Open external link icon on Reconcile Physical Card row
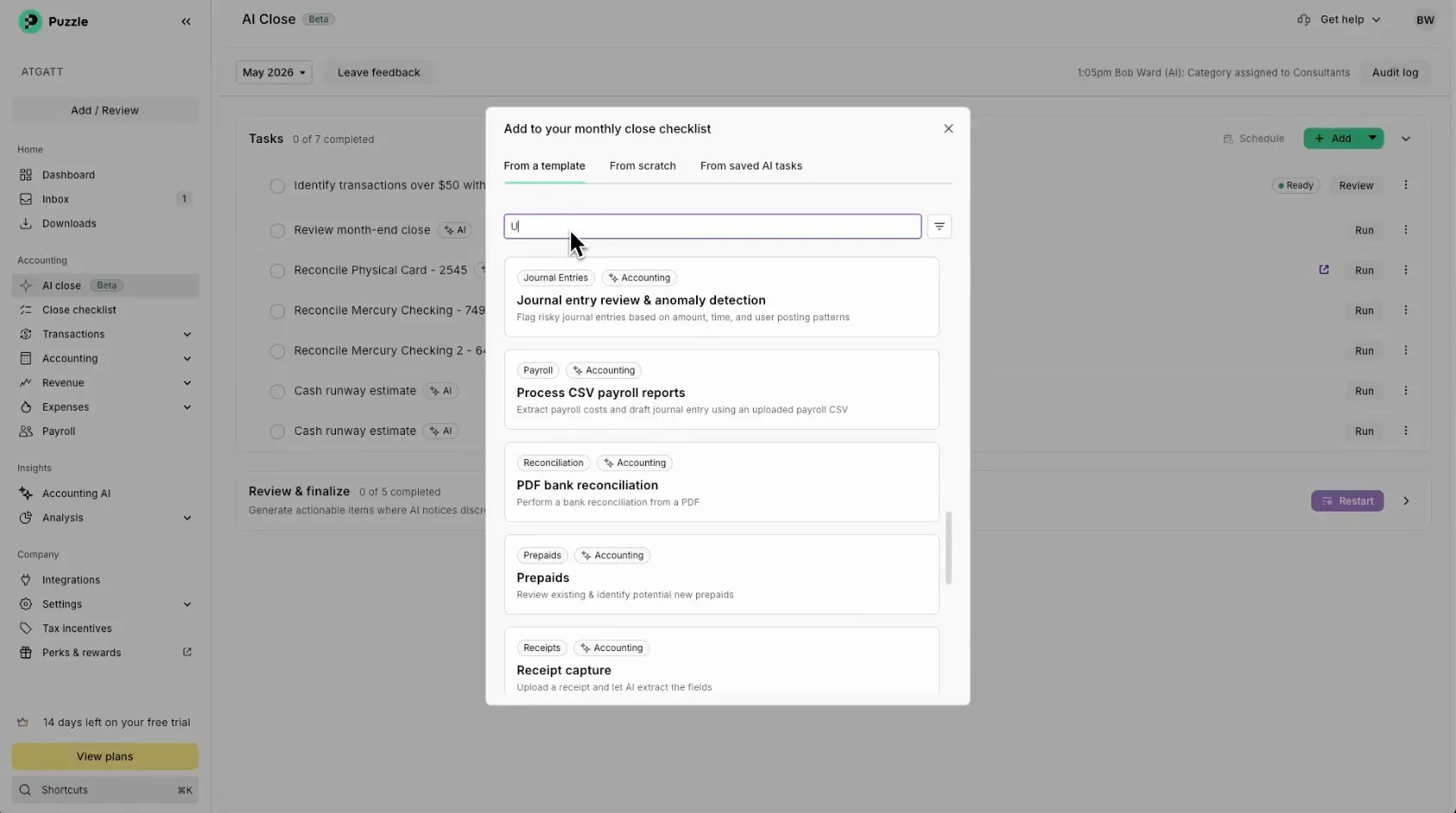Image resolution: width=1456 pixels, height=813 pixels. pos(1324,270)
